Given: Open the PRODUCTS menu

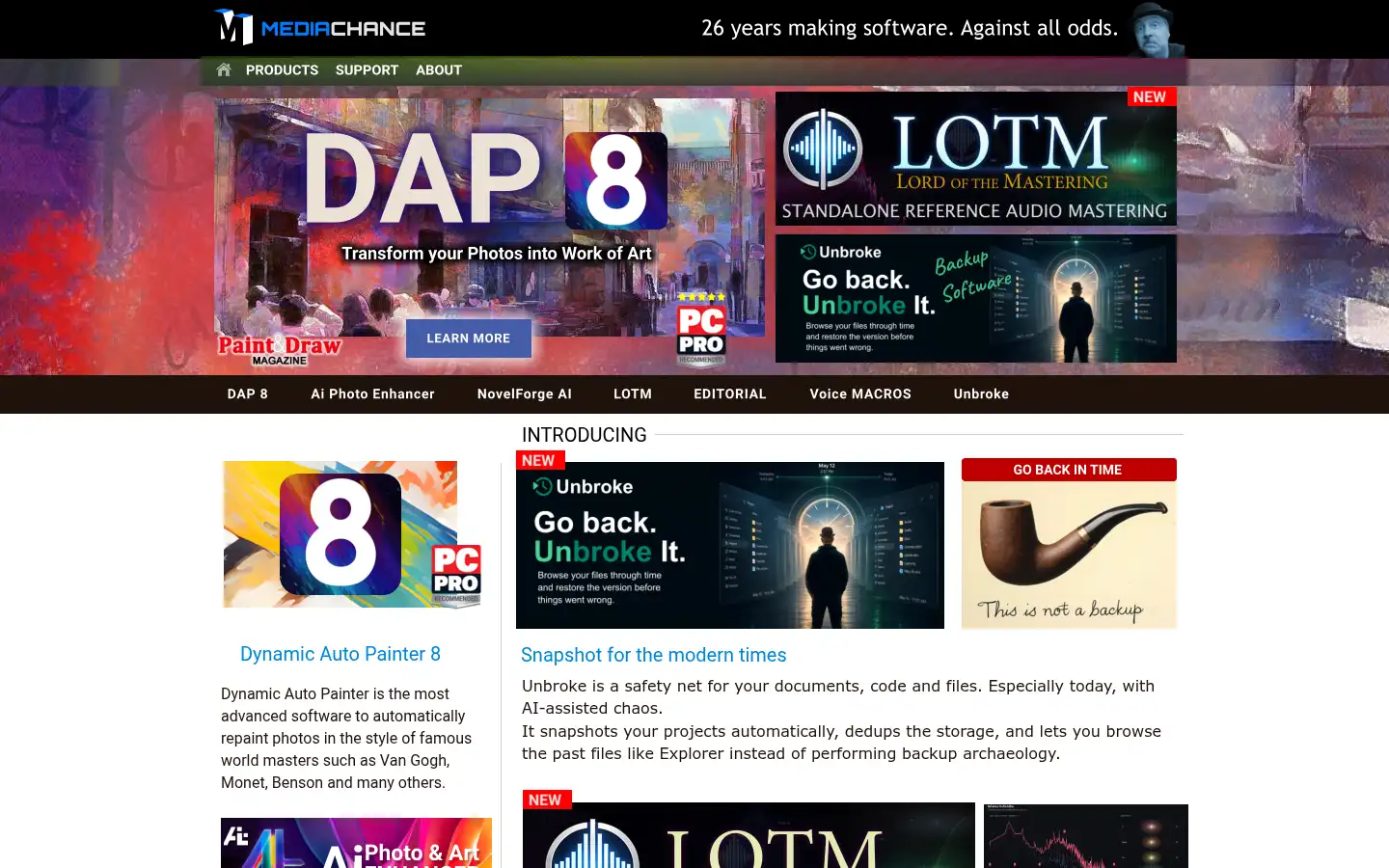Looking at the screenshot, I should [x=282, y=70].
